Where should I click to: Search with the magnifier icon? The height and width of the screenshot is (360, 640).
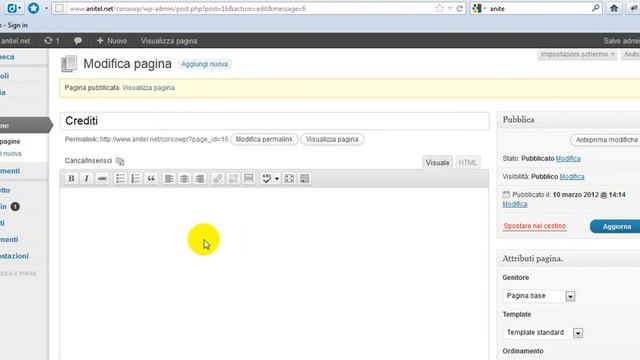point(596,8)
